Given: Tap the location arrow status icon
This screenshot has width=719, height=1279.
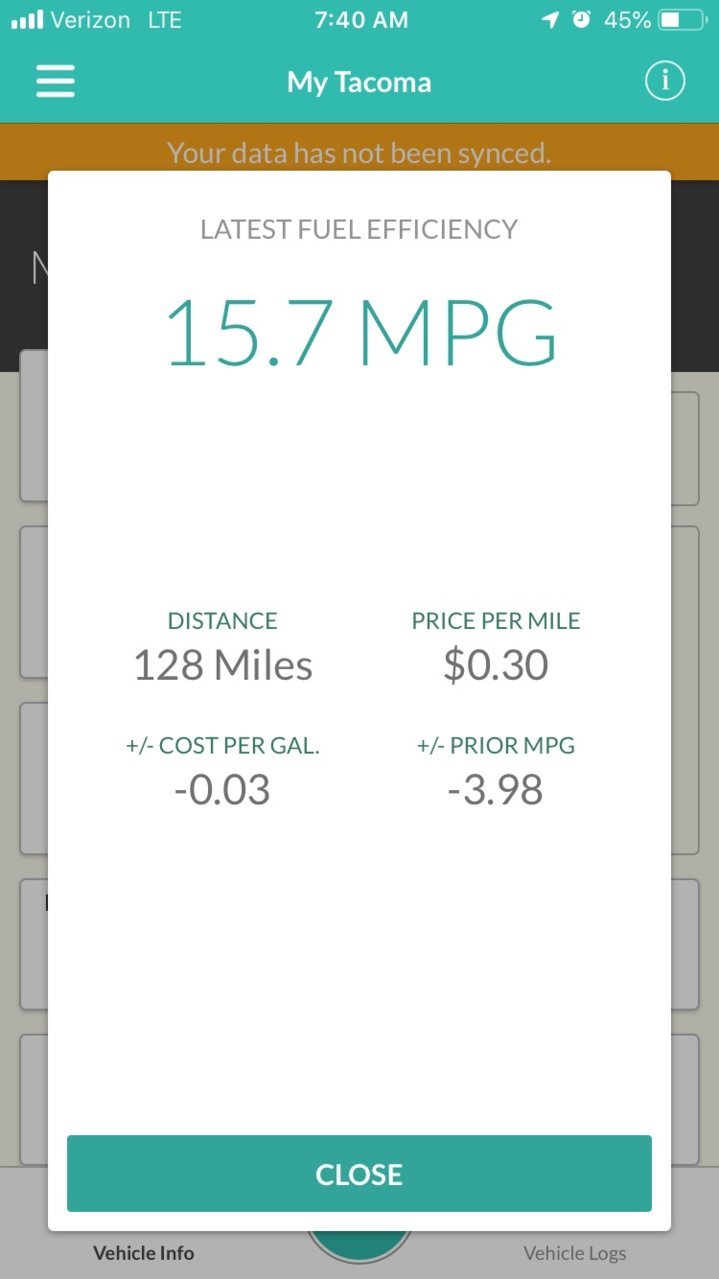Looking at the screenshot, I should (x=550, y=19).
